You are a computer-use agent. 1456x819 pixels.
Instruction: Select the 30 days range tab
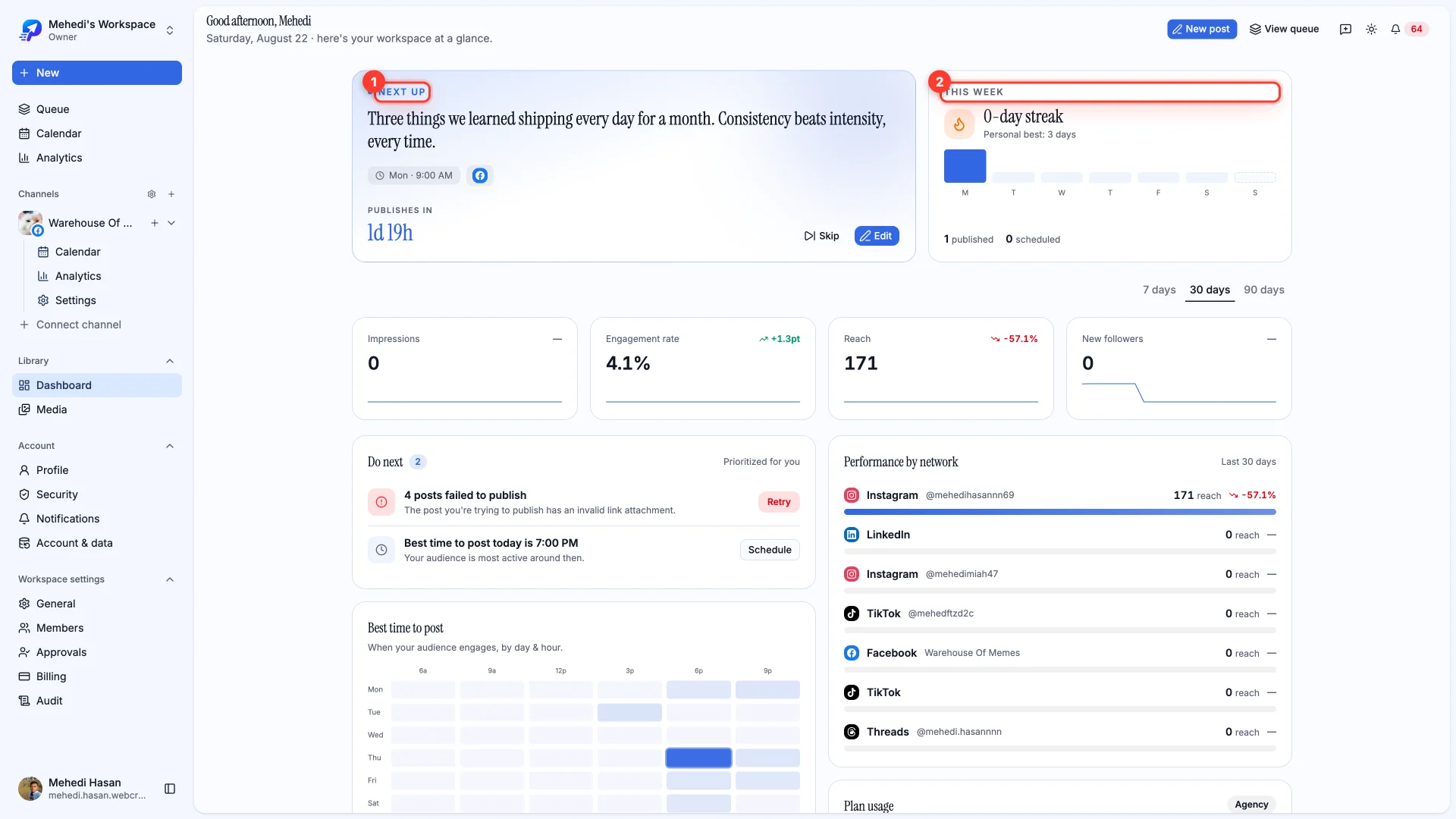[1210, 290]
